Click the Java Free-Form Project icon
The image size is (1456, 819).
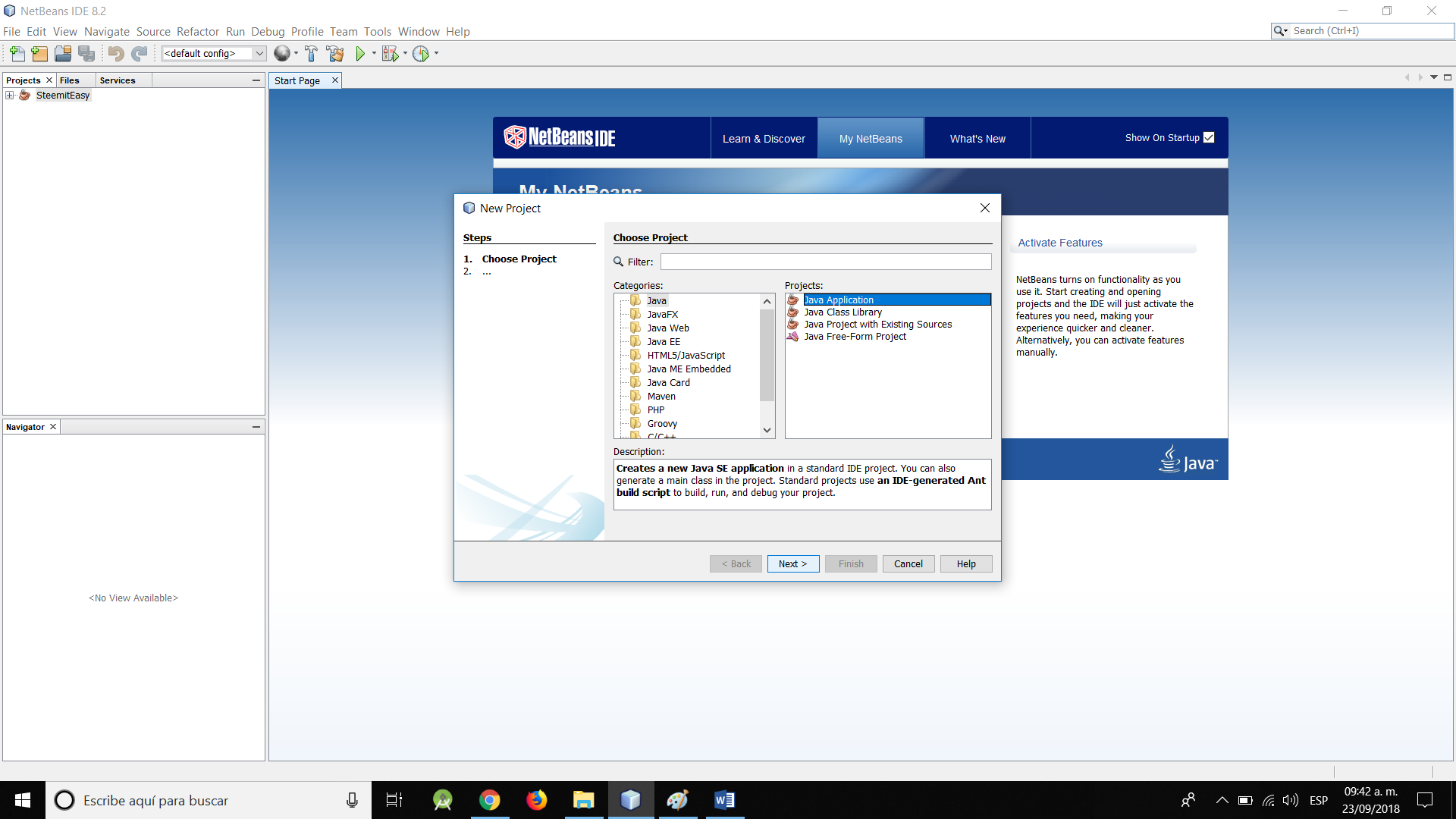click(792, 336)
